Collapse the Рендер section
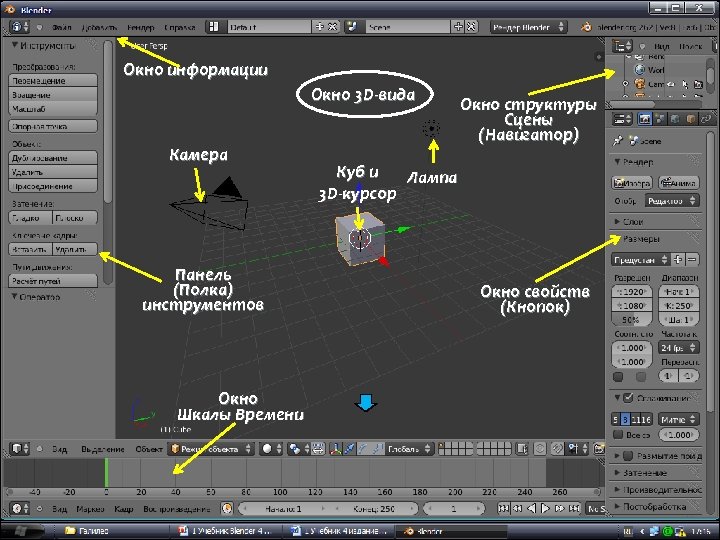The width and height of the screenshot is (720, 540). pyautogui.click(x=618, y=162)
